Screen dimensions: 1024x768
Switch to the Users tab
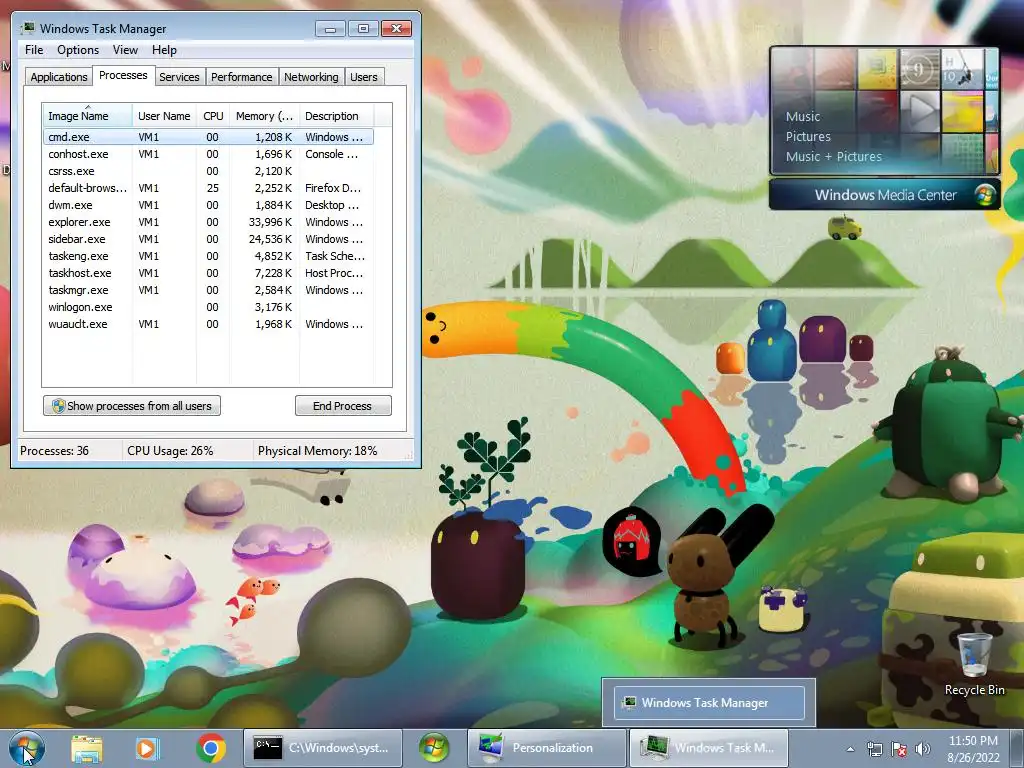(x=363, y=77)
